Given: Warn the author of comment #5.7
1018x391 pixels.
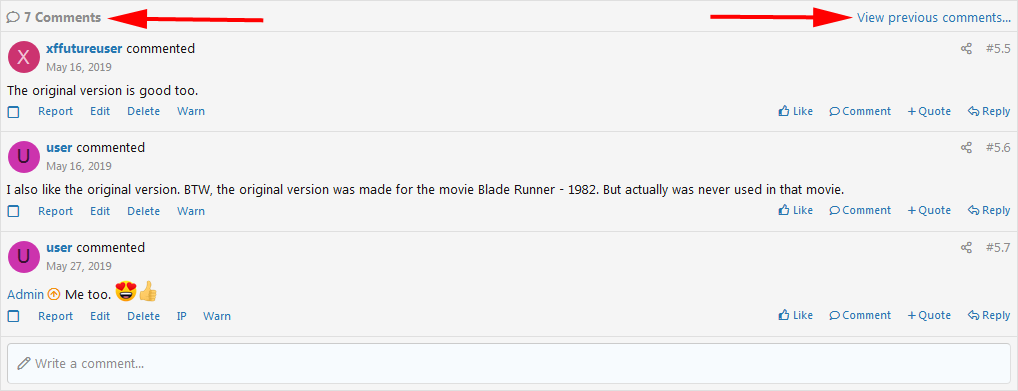Looking at the screenshot, I should coord(217,316).
